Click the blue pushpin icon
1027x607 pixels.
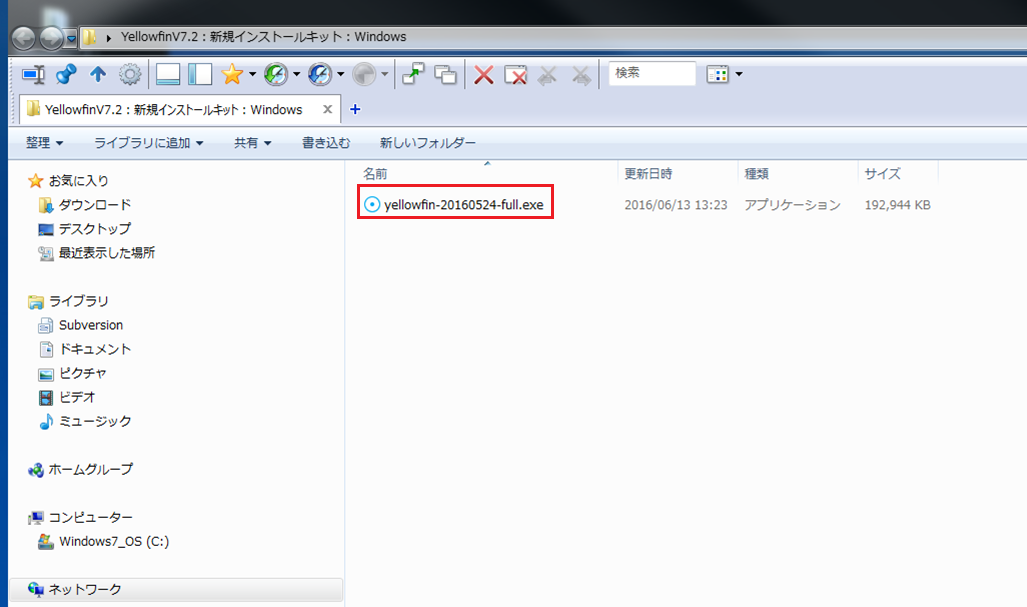65,75
